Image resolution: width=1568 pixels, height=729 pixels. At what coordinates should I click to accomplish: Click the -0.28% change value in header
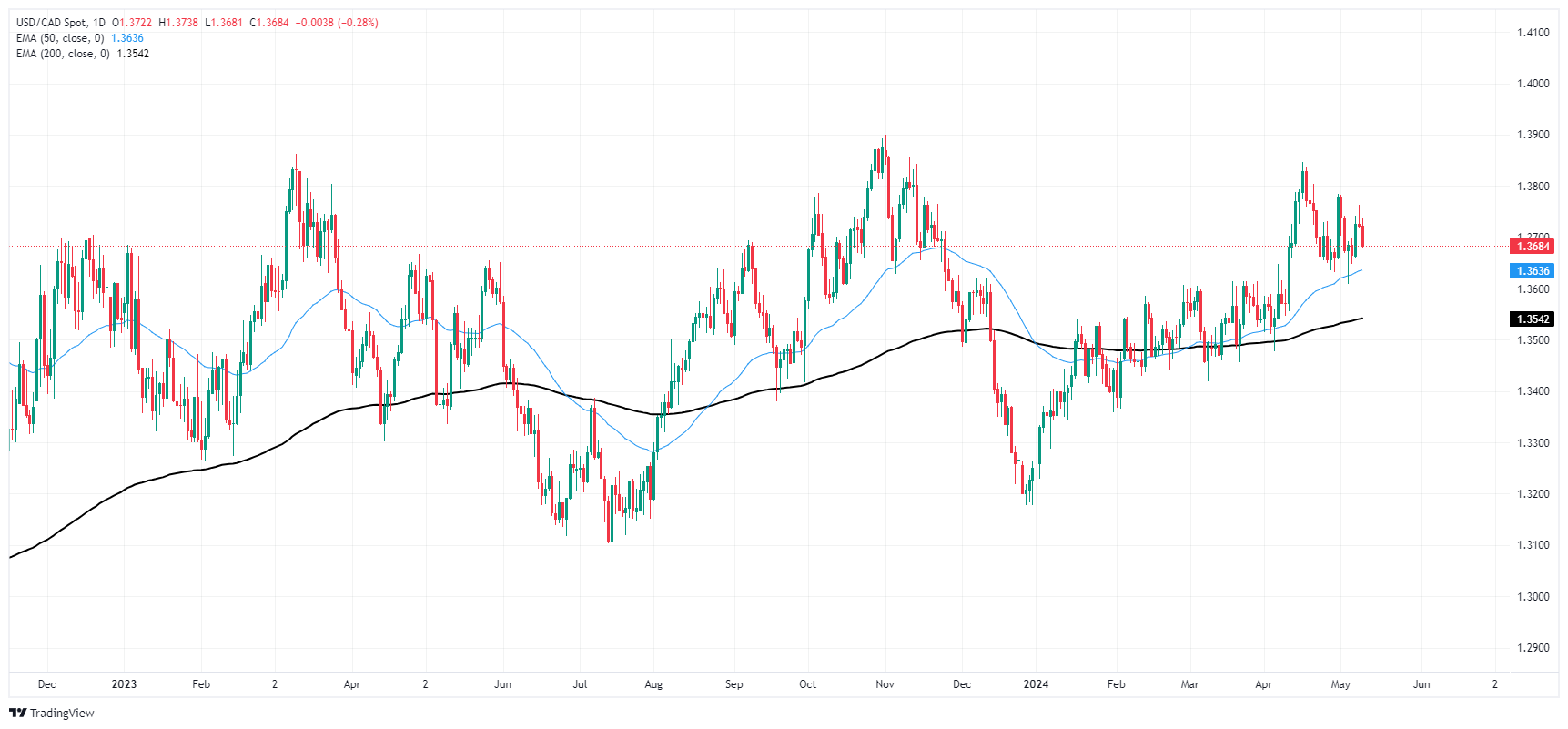click(358, 23)
